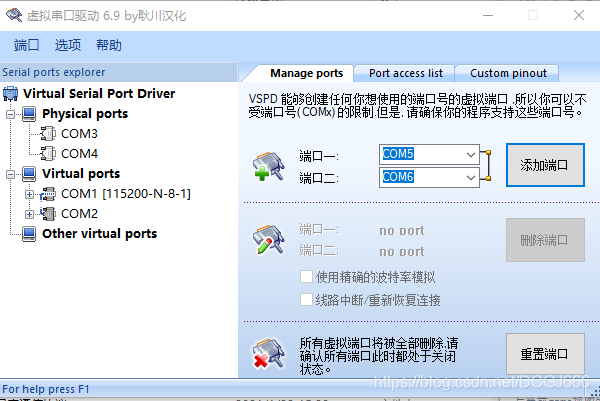Click the COM4 serial connector icon
The width and height of the screenshot is (600, 401).
[x=48, y=154]
